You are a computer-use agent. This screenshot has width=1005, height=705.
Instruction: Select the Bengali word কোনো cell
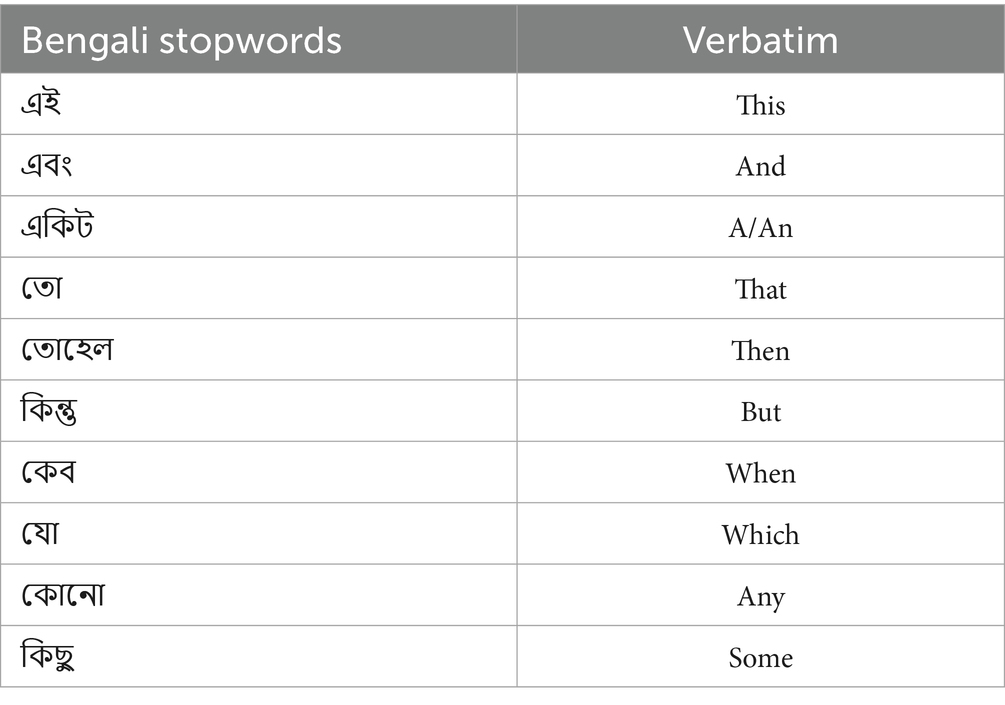click(x=63, y=596)
